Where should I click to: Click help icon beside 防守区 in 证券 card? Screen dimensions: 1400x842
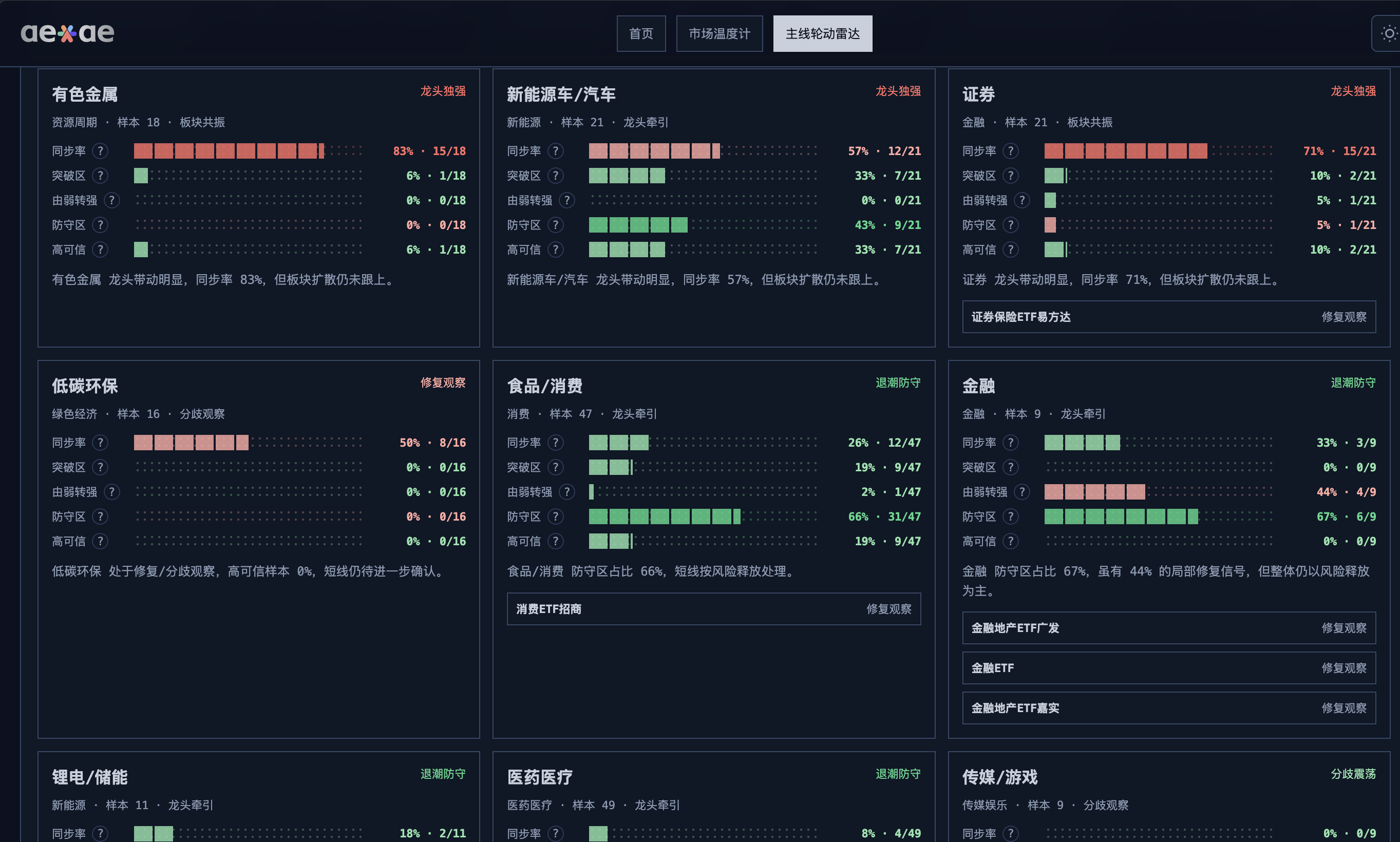1011,225
